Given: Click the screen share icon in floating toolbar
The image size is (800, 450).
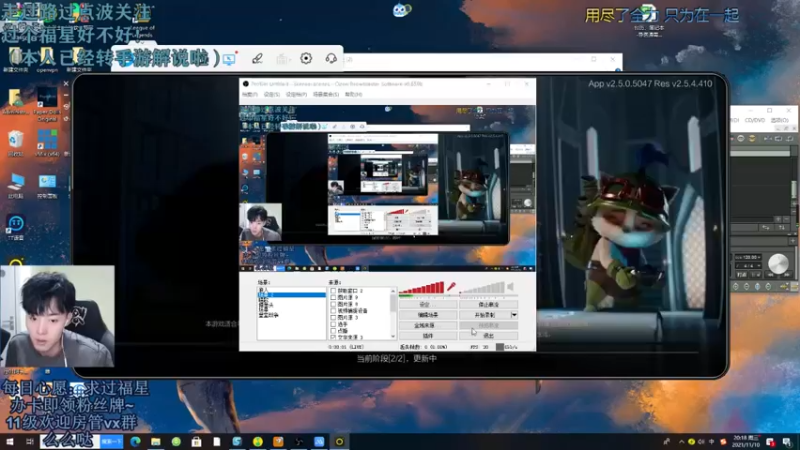Looking at the screenshot, I should click(x=230, y=59).
